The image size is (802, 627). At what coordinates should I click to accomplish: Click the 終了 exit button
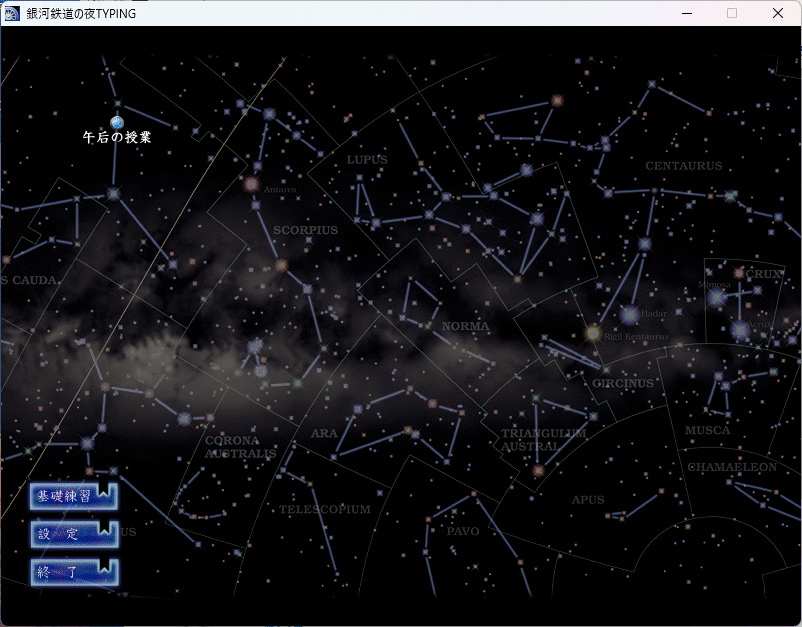(74, 572)
